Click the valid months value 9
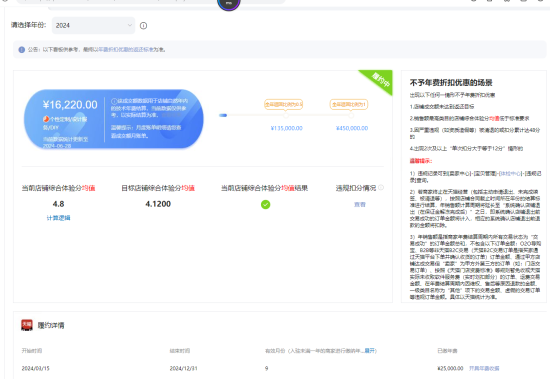The image size is (550, 379). tap(267, 368)
